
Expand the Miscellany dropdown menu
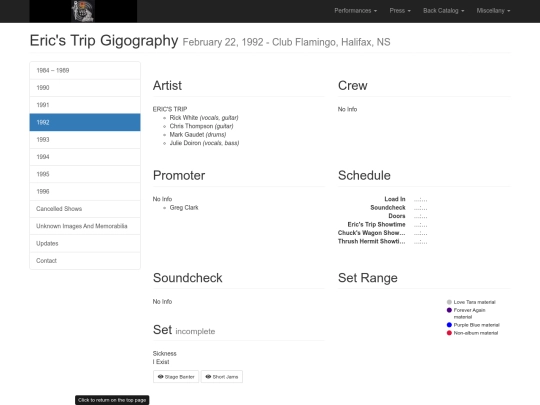tap(493, 11)
